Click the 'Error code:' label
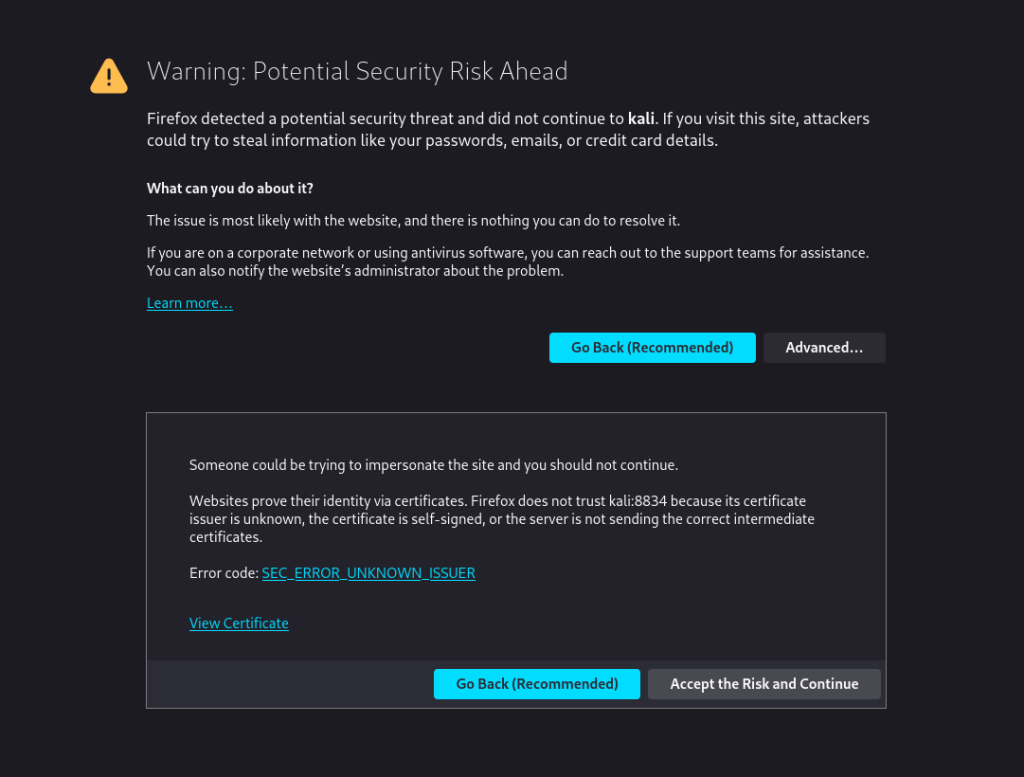 224,573
